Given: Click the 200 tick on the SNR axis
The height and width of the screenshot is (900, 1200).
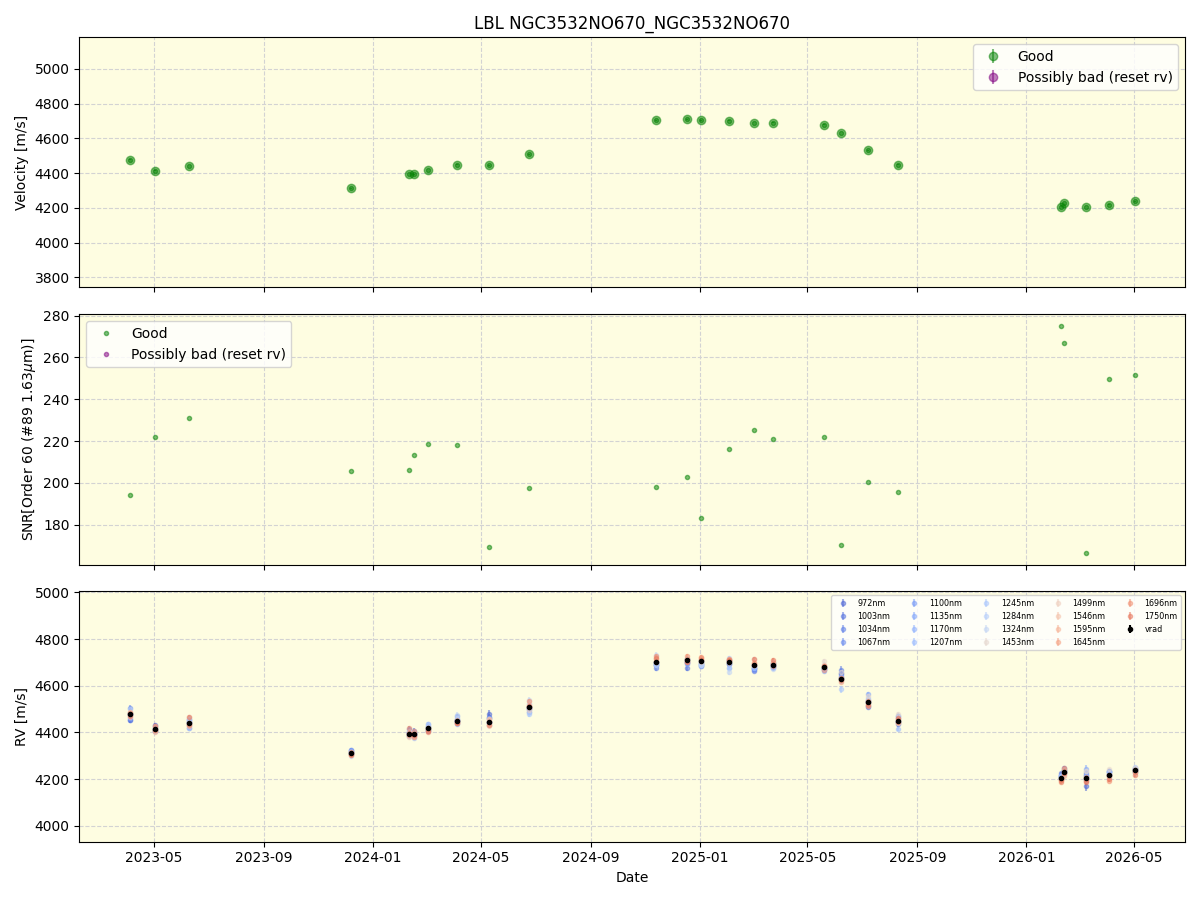Looking at the screenshot, I should [58, 484].
